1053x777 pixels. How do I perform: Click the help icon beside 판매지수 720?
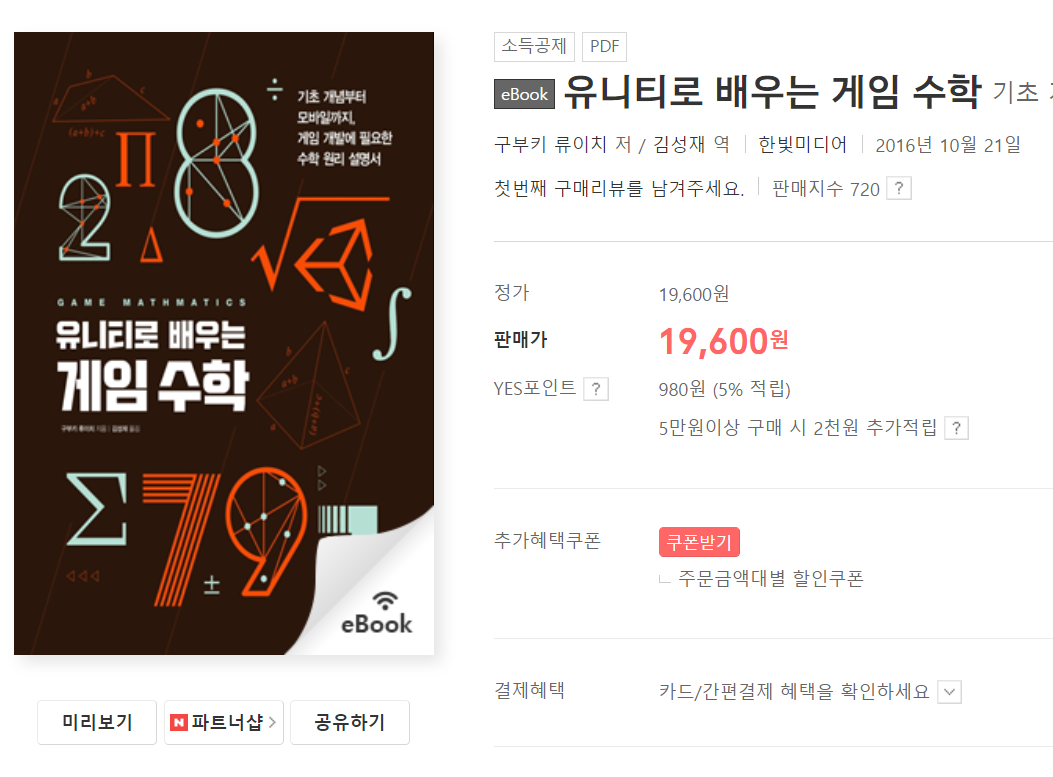(899, 189)
